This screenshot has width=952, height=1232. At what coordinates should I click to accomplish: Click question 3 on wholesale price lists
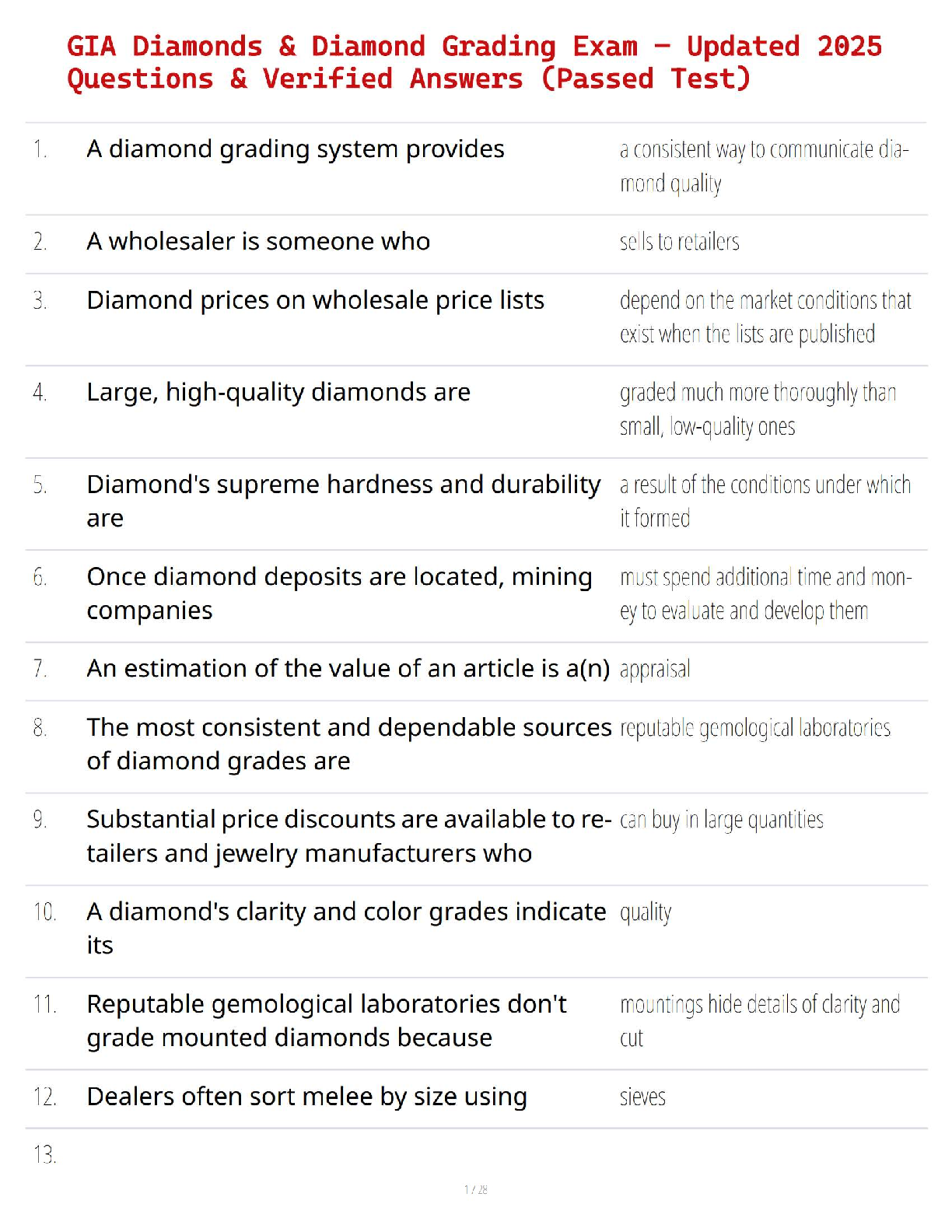click(x=315, y=300)
